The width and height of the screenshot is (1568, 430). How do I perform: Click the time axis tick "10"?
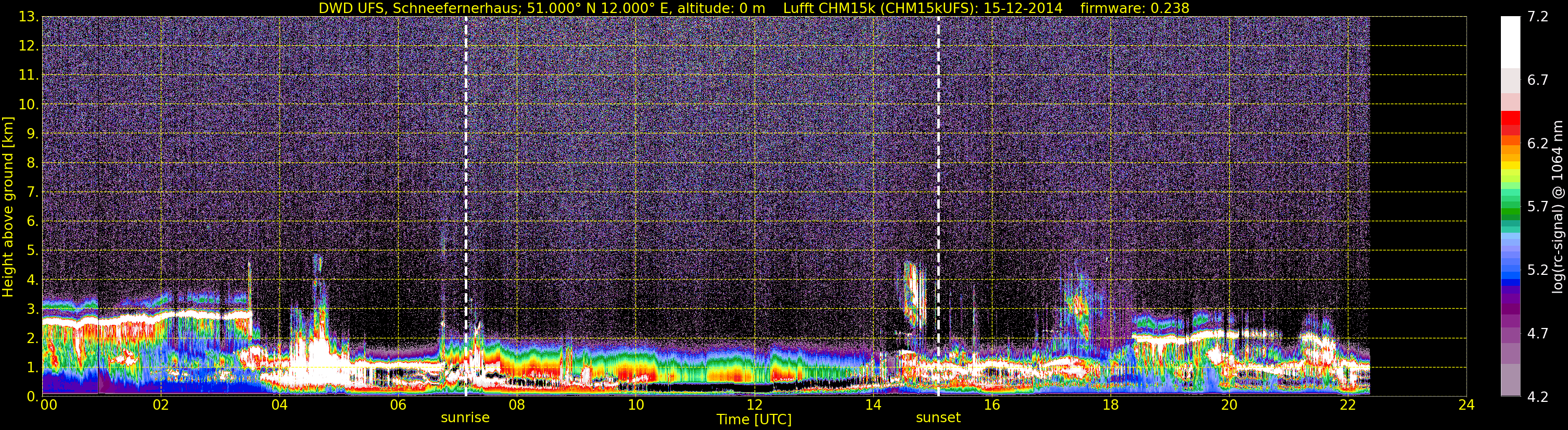[635, 405]
